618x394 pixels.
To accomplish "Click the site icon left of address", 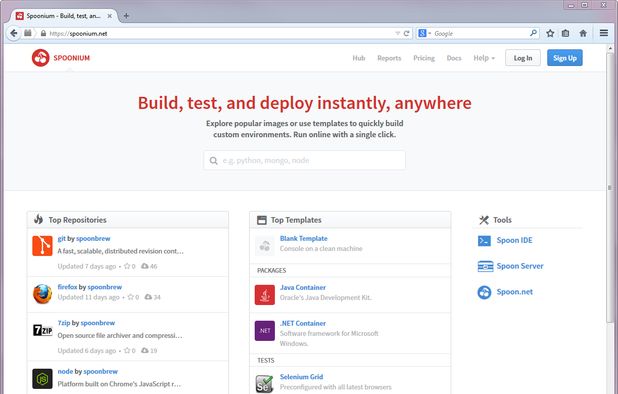I will [28, 33].
